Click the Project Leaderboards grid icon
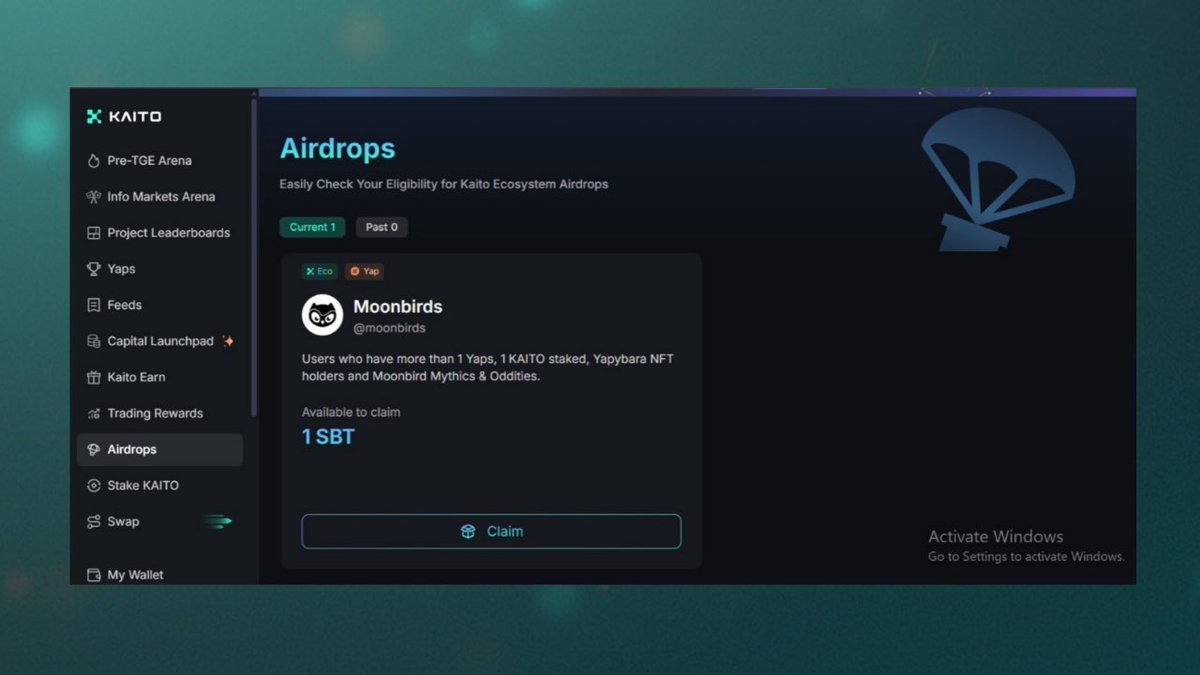 click(94, 233)
